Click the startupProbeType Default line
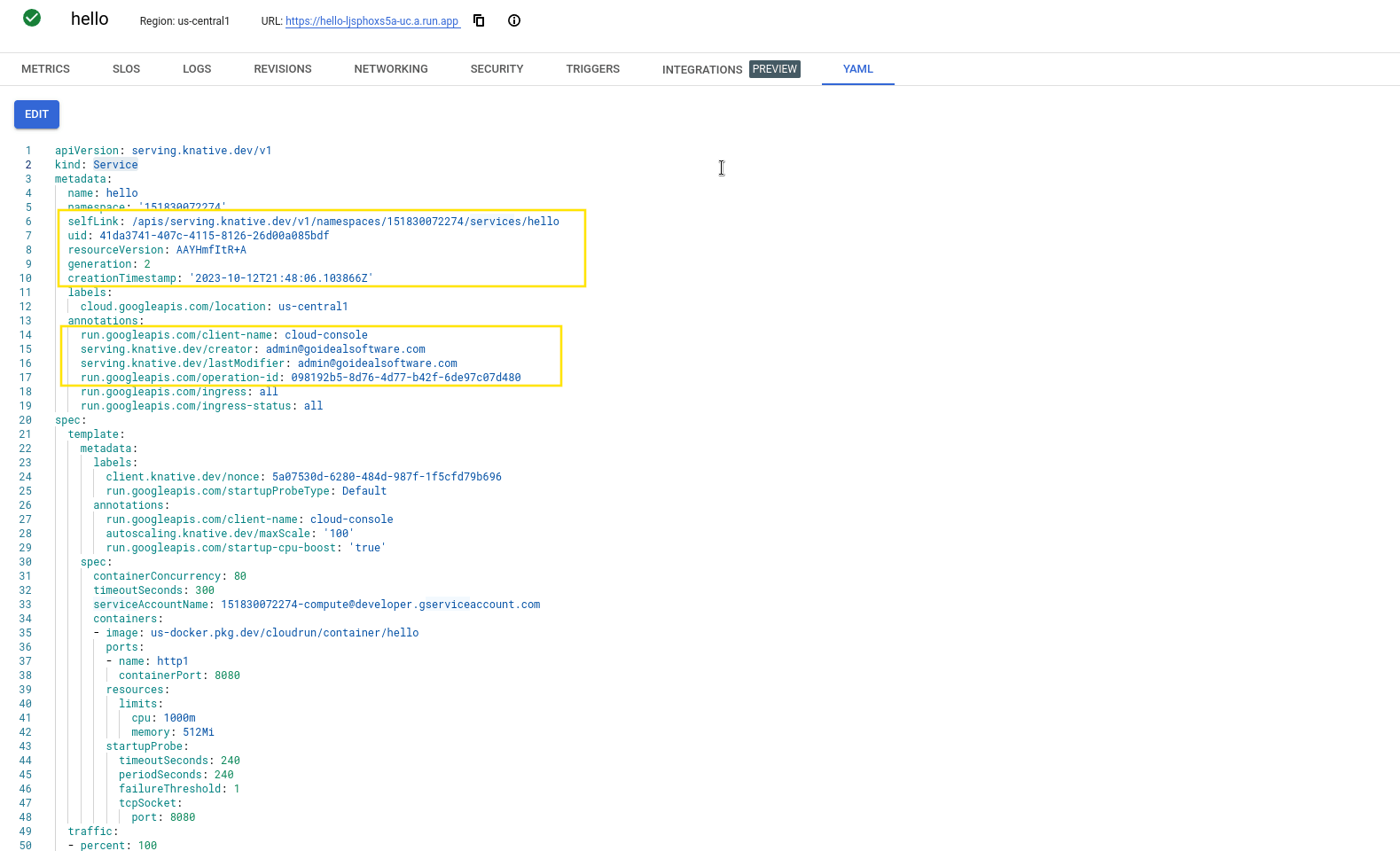This screenshot has width=1400, height=851. (x=246, y=491)
